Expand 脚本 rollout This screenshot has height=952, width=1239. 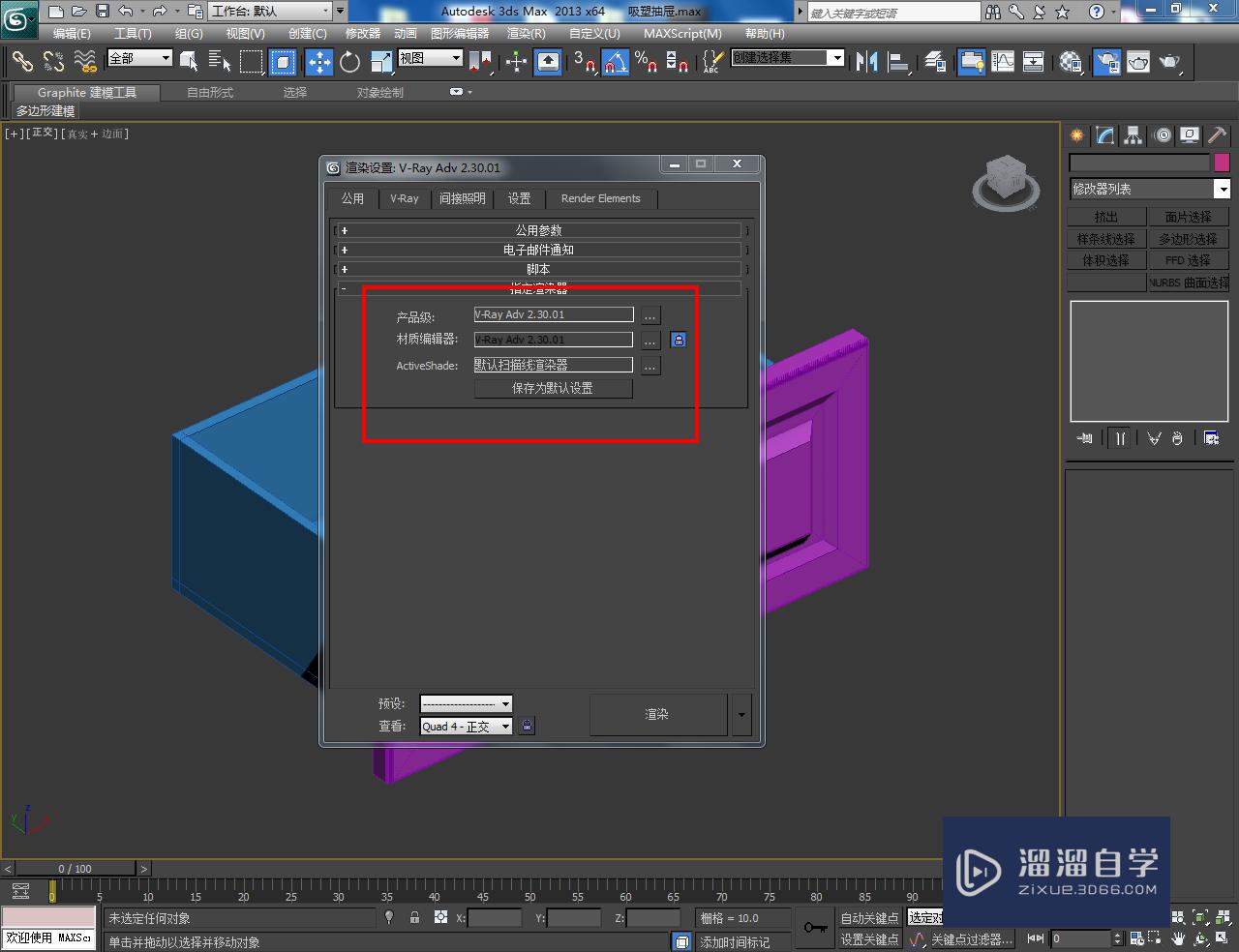pyautogui.click(x=540, y=269)
